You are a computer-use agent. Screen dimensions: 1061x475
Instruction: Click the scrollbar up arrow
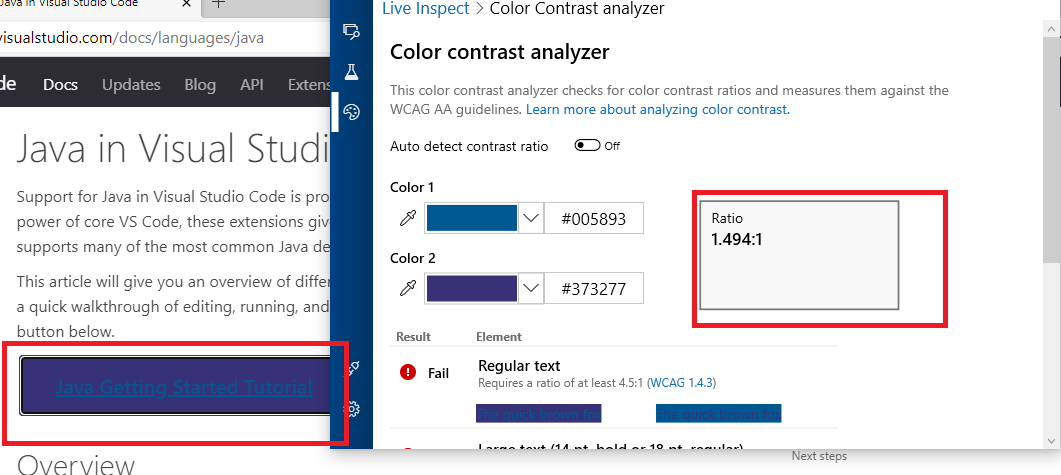point(1051,28)
